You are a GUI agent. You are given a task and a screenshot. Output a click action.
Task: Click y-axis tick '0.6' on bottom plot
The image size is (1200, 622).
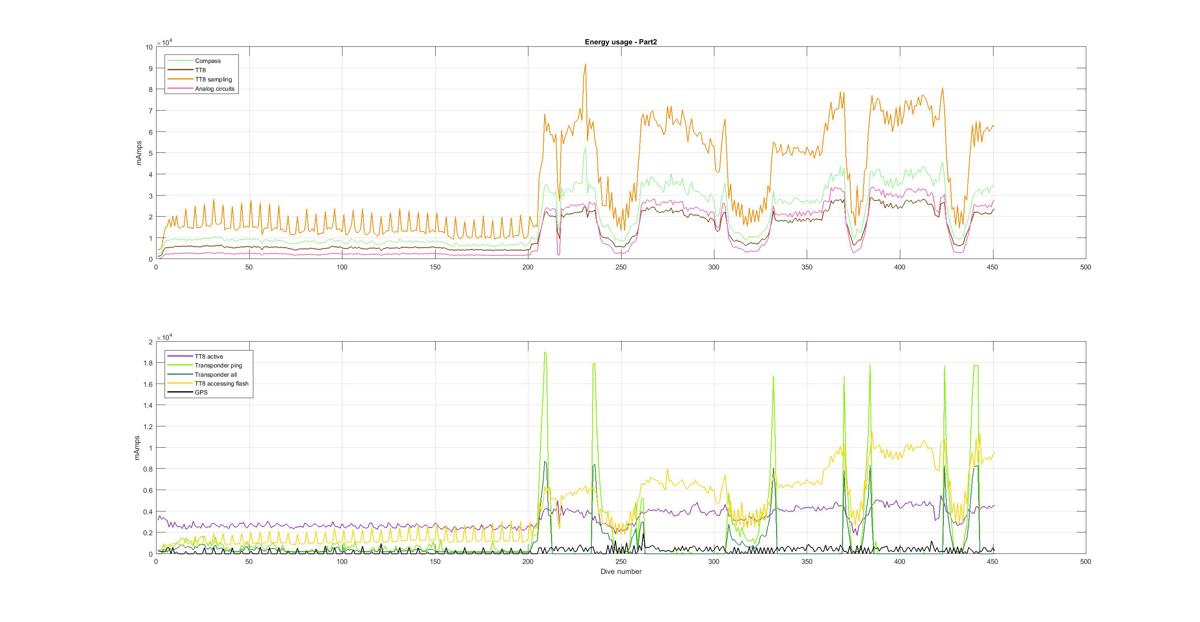[x=148, y=491]
